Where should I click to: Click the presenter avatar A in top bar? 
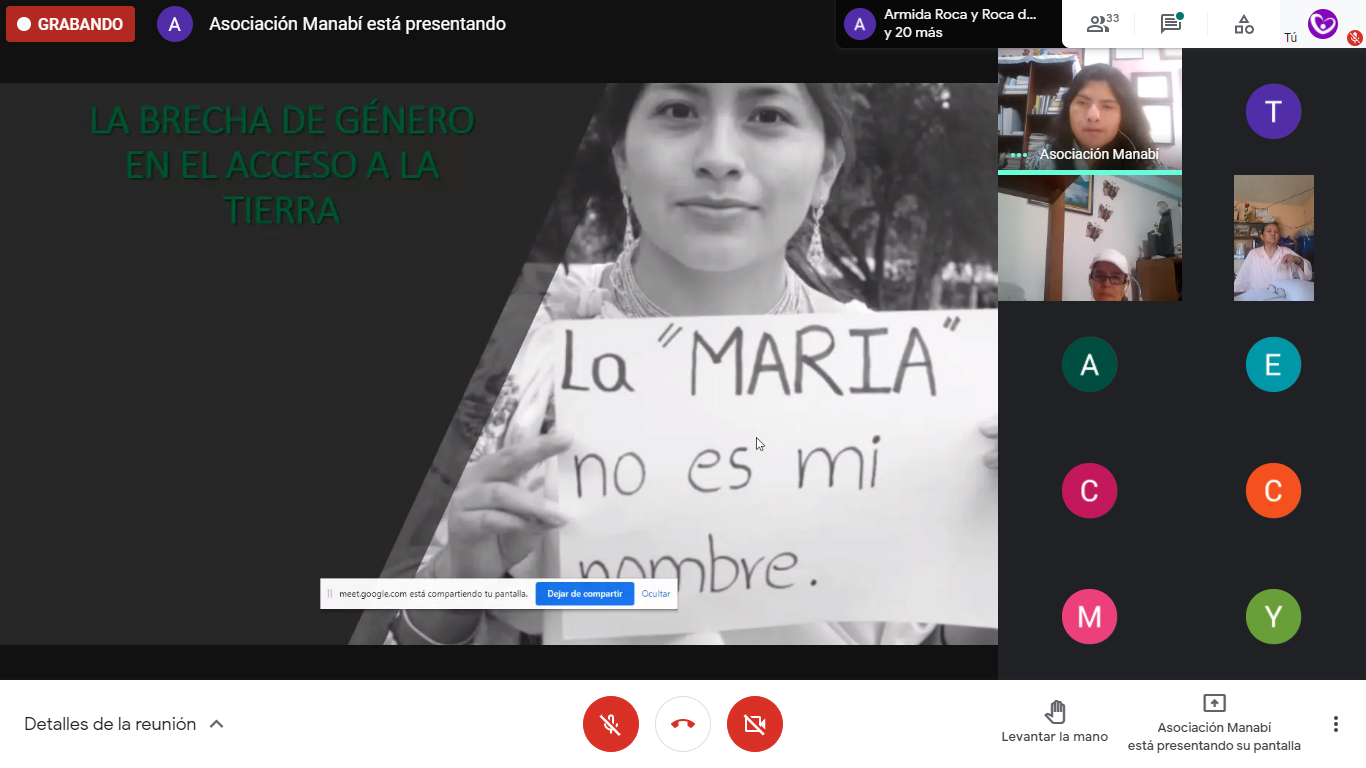coord(175,24)
